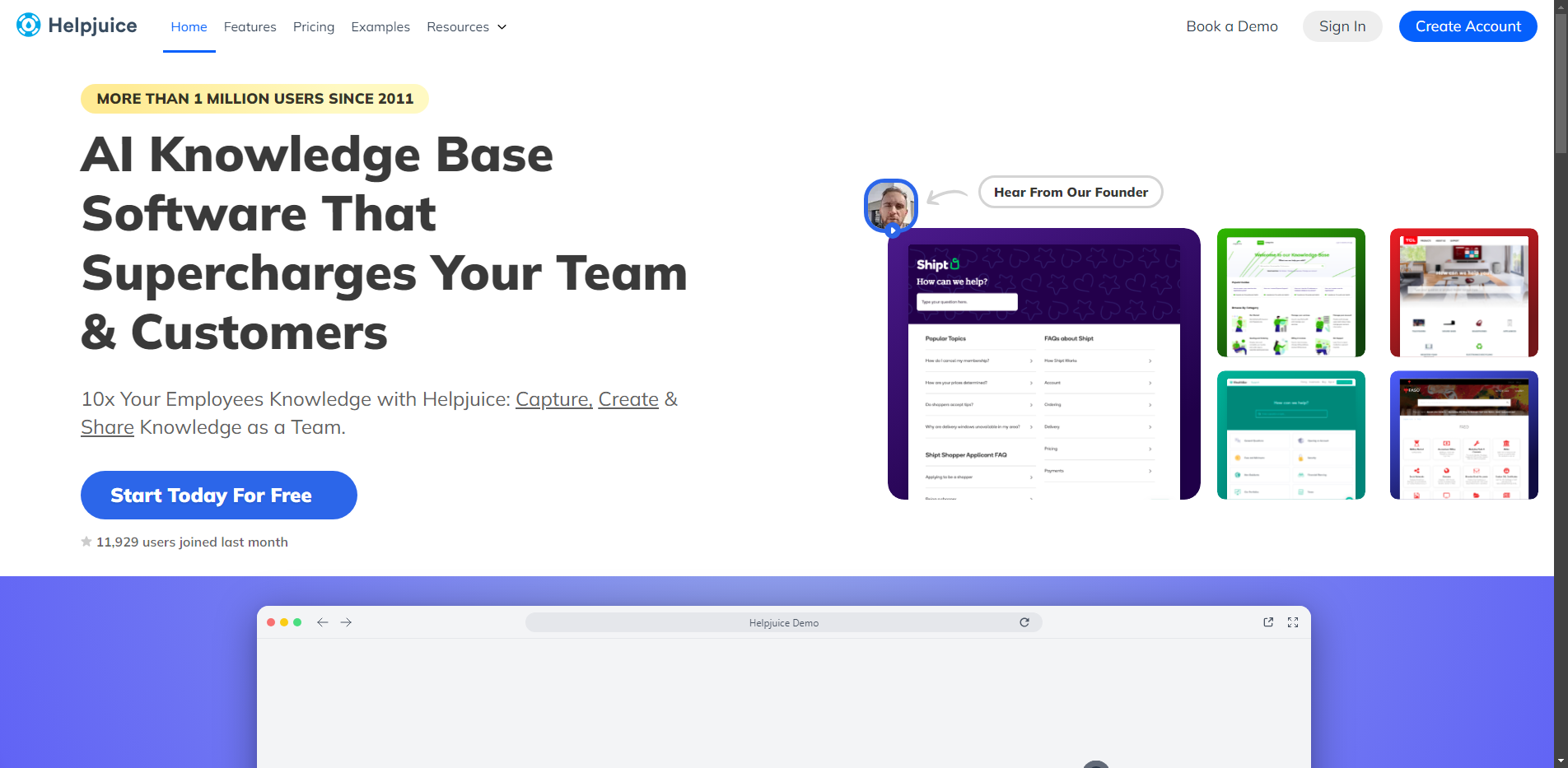This screenshot has height=768, width=1568.
Task: Click the Helpjuice logo icon
Action: (29, 26)
